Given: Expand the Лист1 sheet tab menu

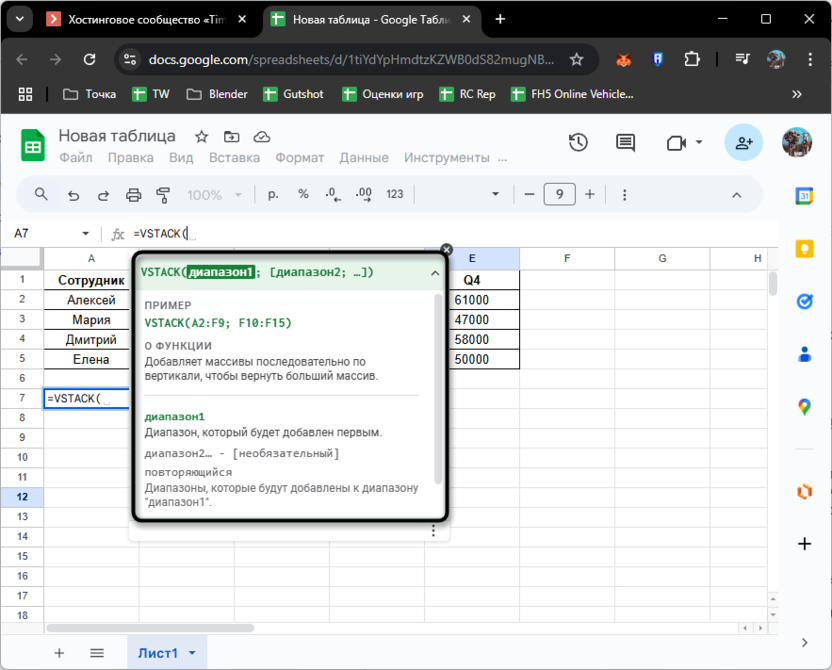Looking at the screenshot, I should [191, 653].
